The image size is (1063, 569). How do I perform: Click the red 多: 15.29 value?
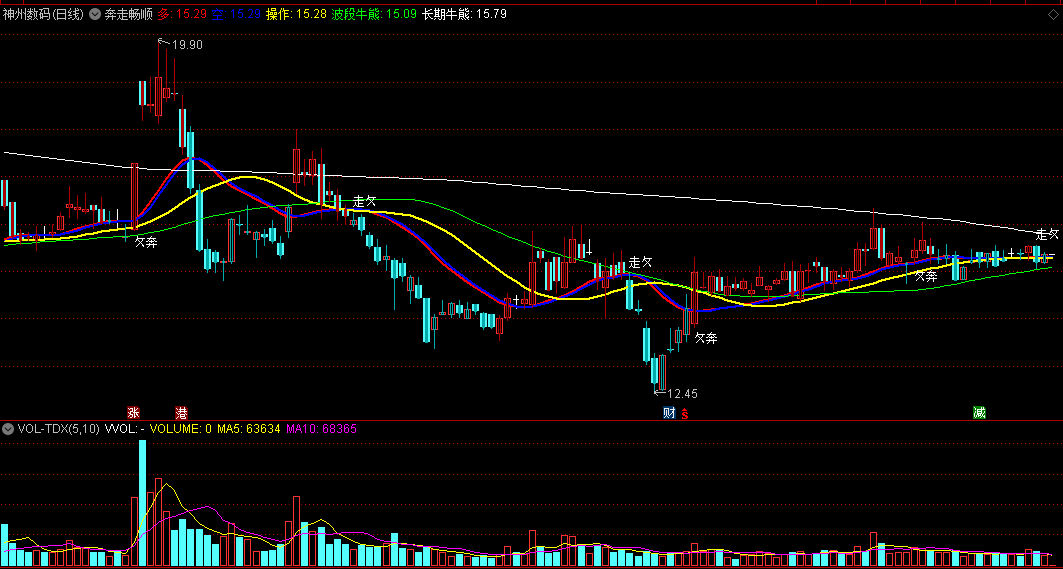182,14
